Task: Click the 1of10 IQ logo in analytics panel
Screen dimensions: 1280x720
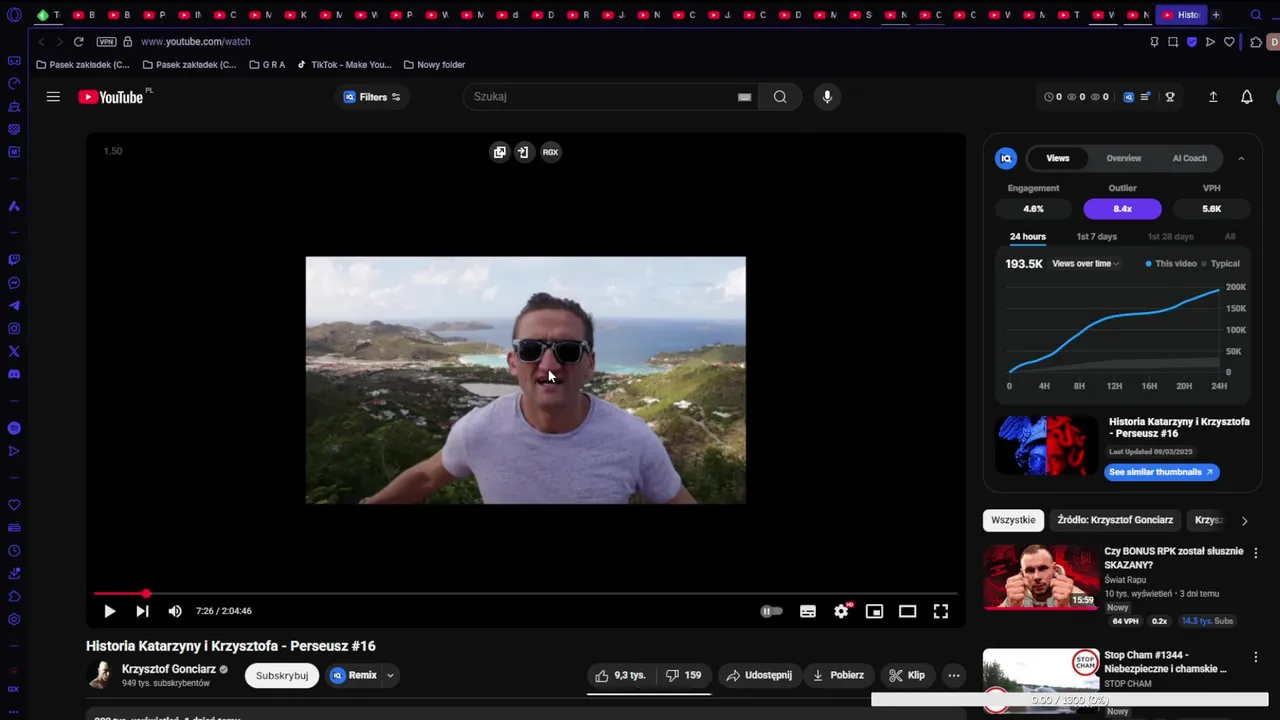Action: coord(1006,158)
